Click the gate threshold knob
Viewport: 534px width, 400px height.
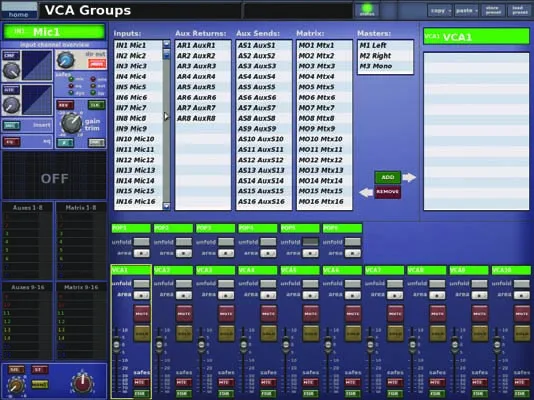12,105
